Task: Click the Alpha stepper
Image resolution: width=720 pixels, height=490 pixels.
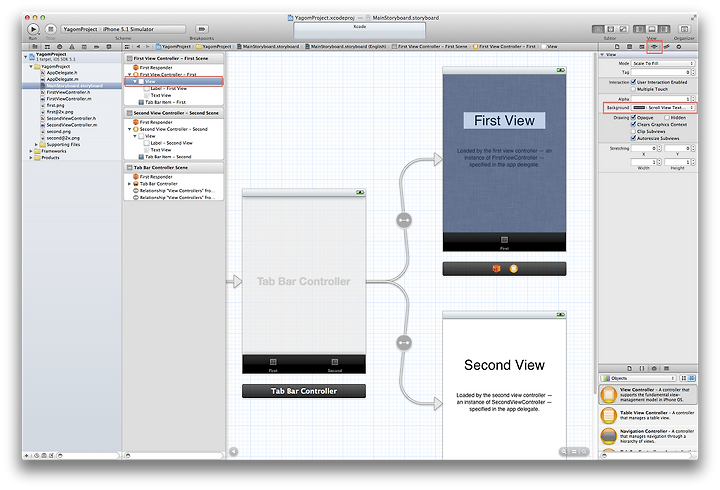Action: (693, 99)
